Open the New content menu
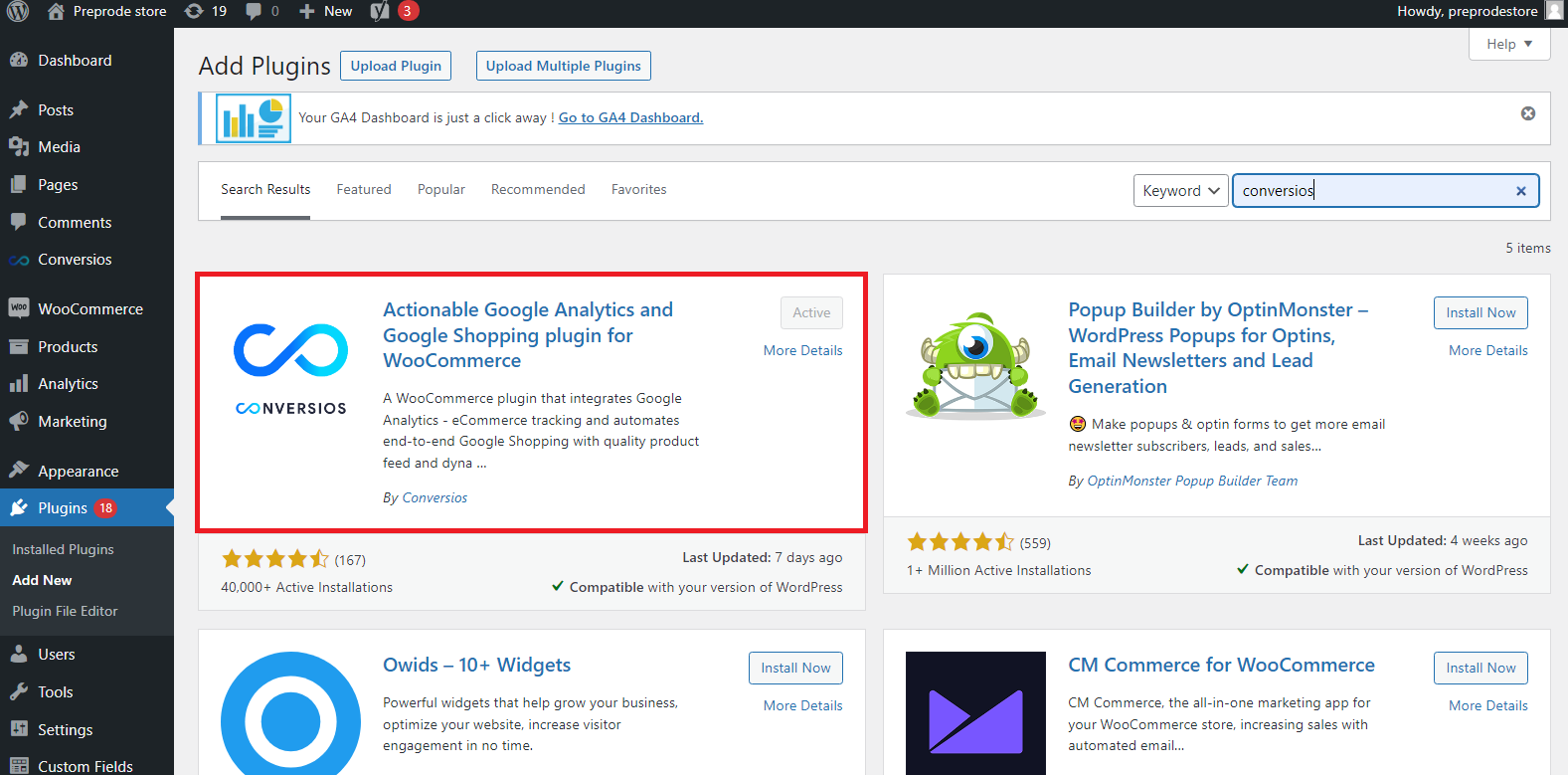 (326, 11)
